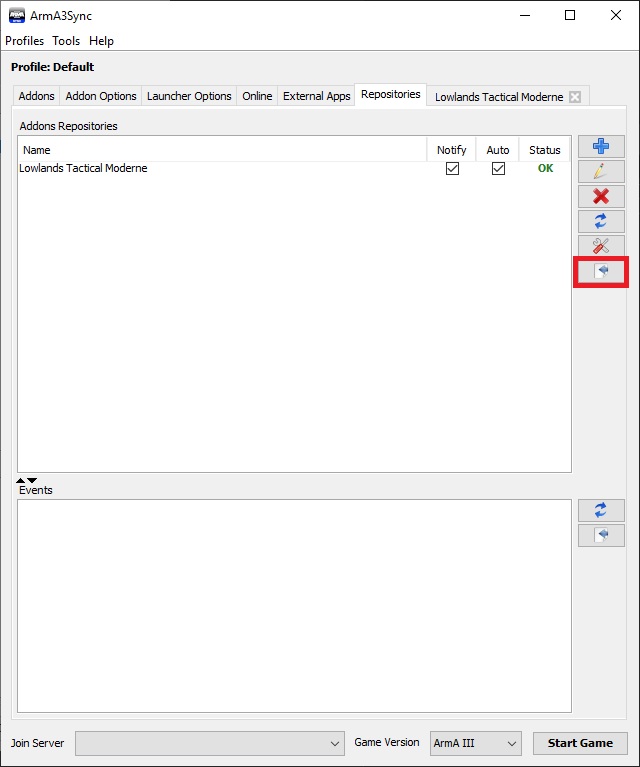Image resolution: width=640 pixels, height=767 pixels.
Task: Uncheck Notify for Lowlands Tactical Moderne
Action: [452, 169]
